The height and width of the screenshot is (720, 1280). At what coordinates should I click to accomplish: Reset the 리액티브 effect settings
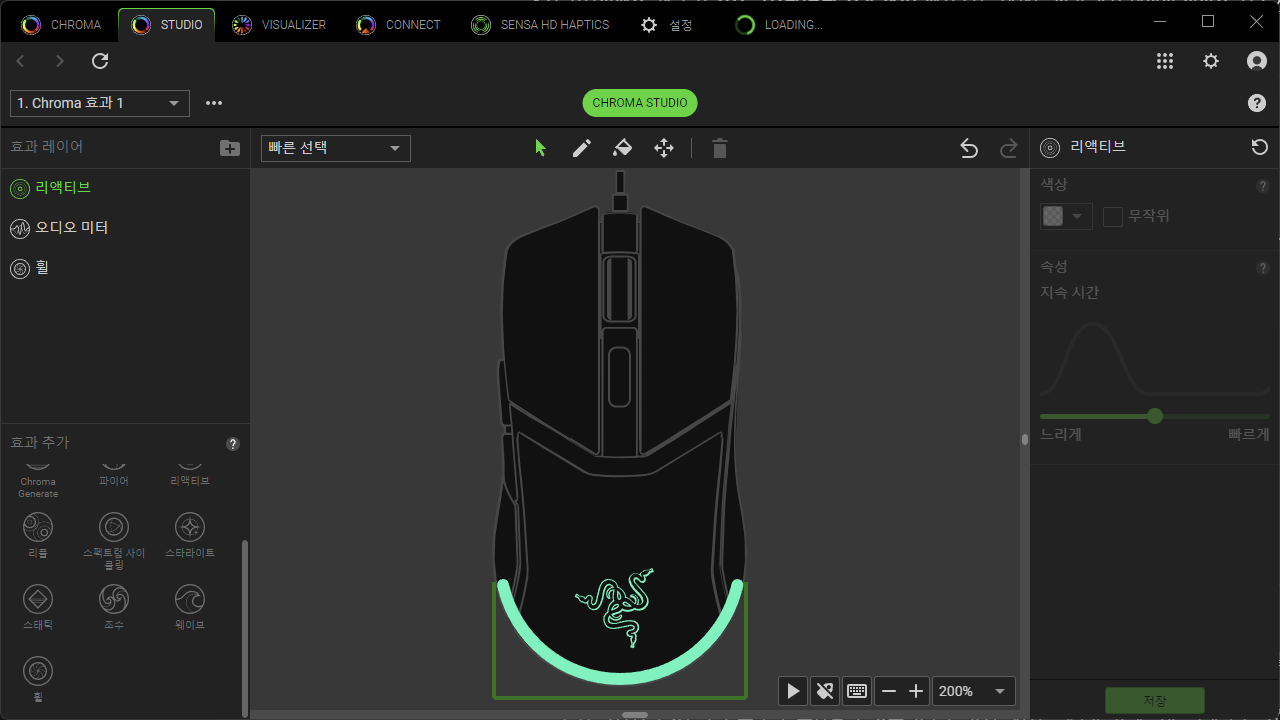tap(1260, 147)
